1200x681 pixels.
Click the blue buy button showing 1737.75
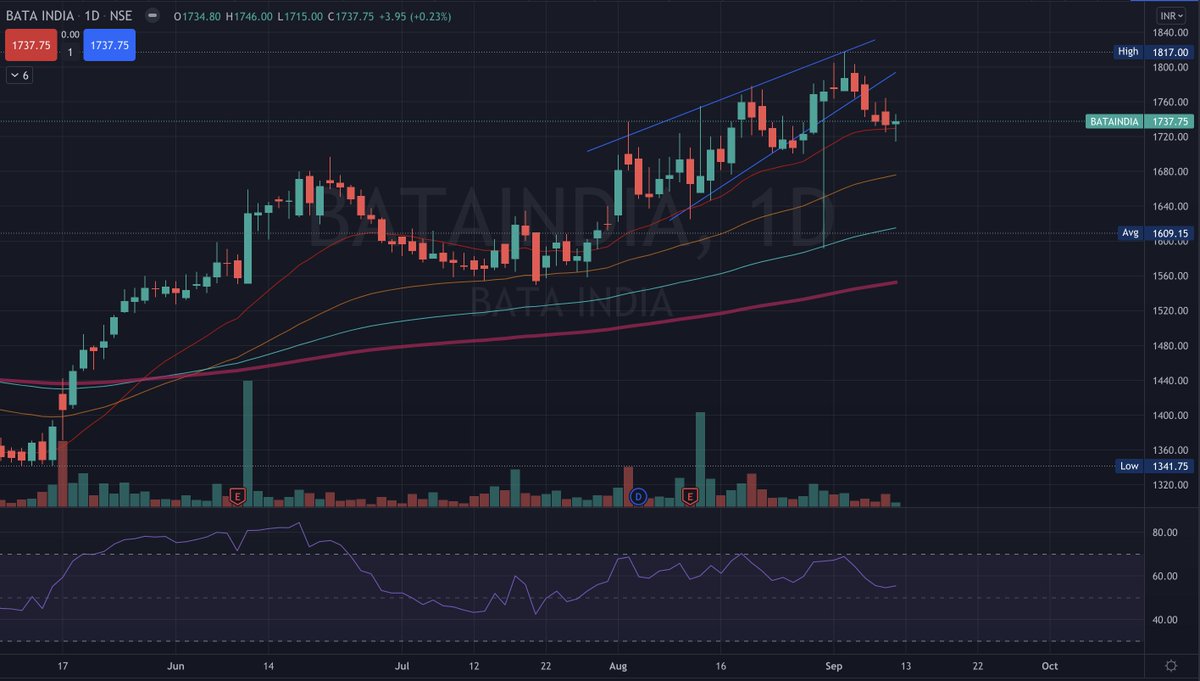point(109,45)
